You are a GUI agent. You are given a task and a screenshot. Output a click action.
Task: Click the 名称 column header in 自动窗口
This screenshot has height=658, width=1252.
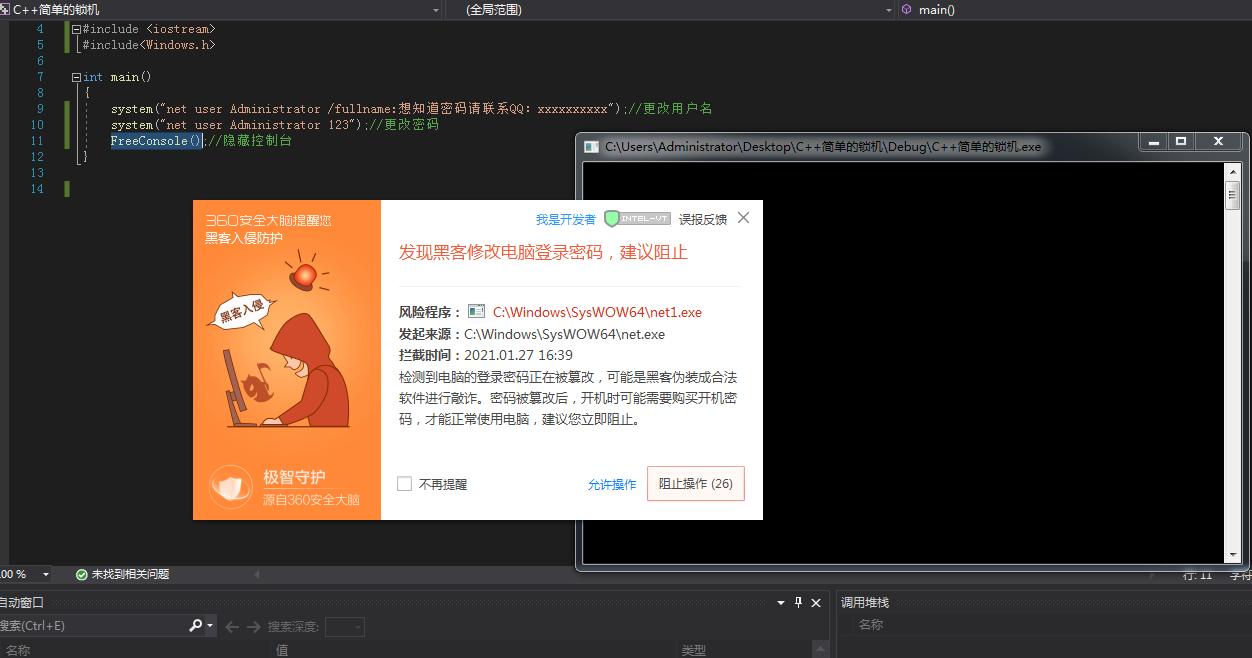coord(18,650)
